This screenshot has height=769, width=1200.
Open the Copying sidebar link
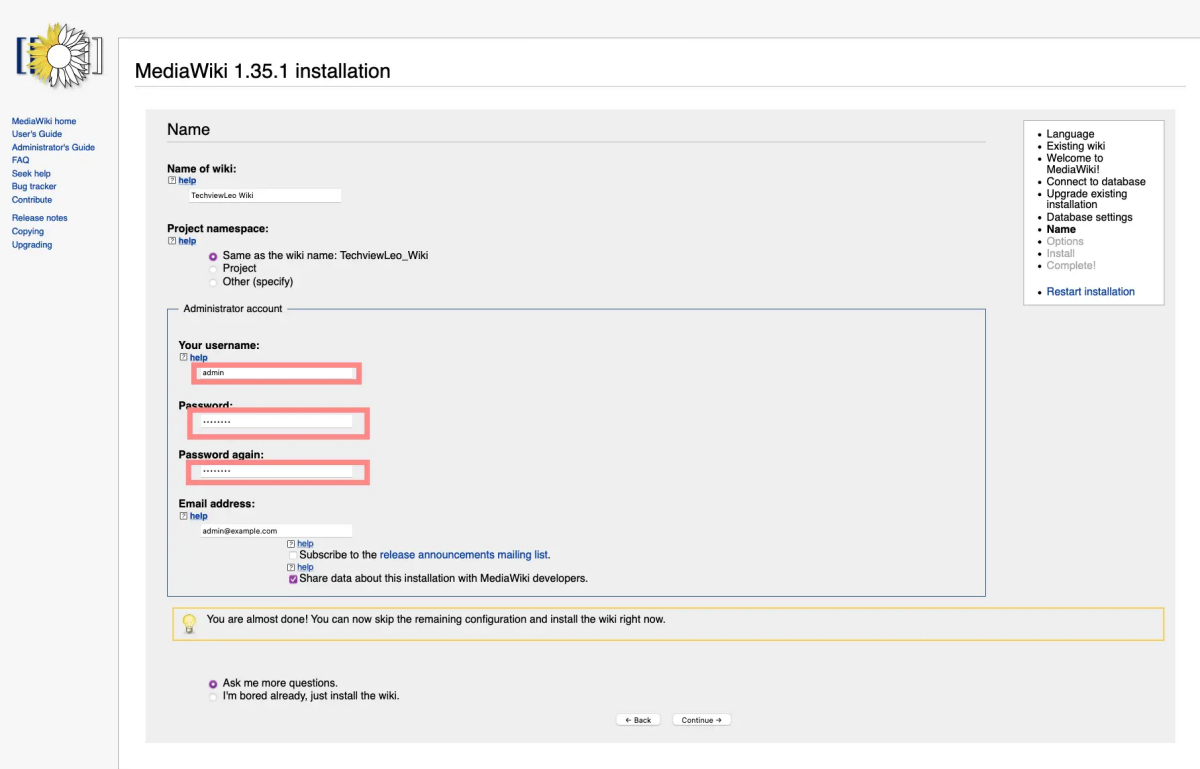[x=28, y=232]
